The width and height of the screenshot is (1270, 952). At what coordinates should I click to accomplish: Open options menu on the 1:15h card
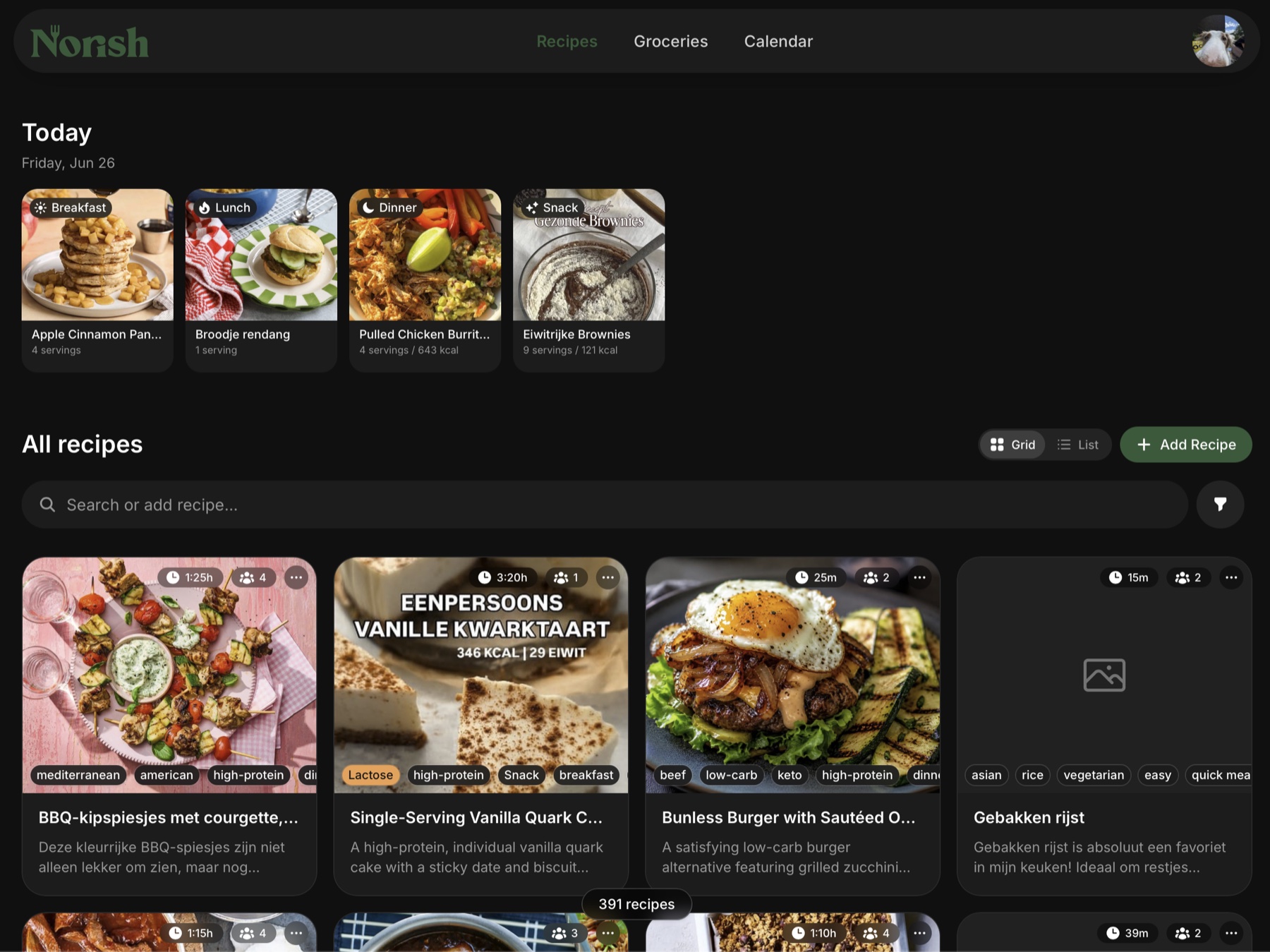click(x=296, y=933)
